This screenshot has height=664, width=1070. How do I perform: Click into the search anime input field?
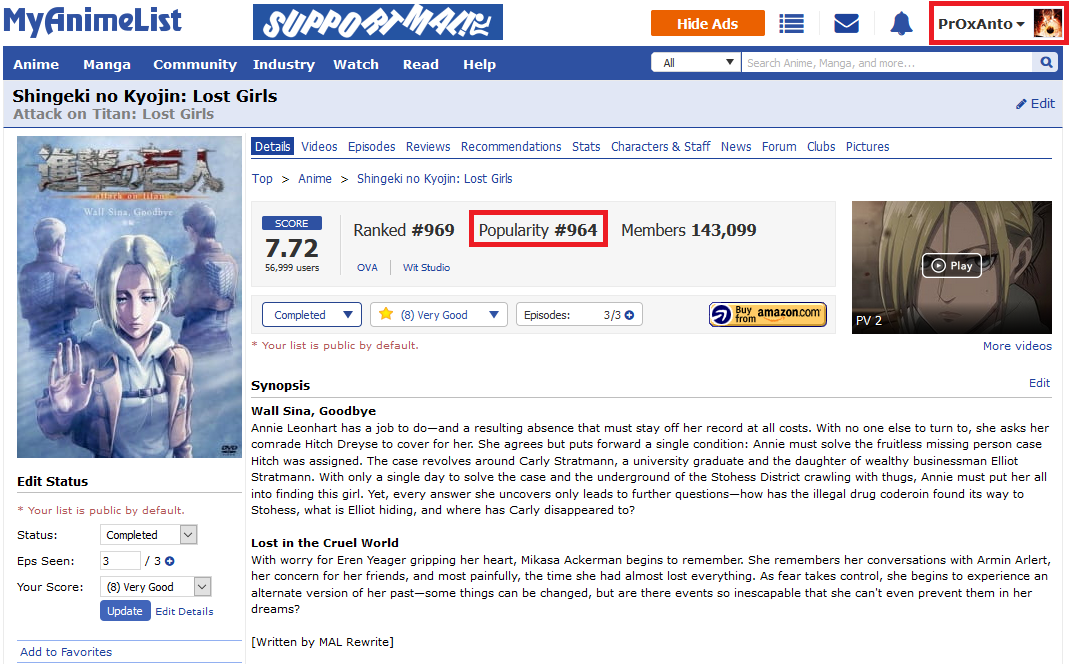pos(887,63)
